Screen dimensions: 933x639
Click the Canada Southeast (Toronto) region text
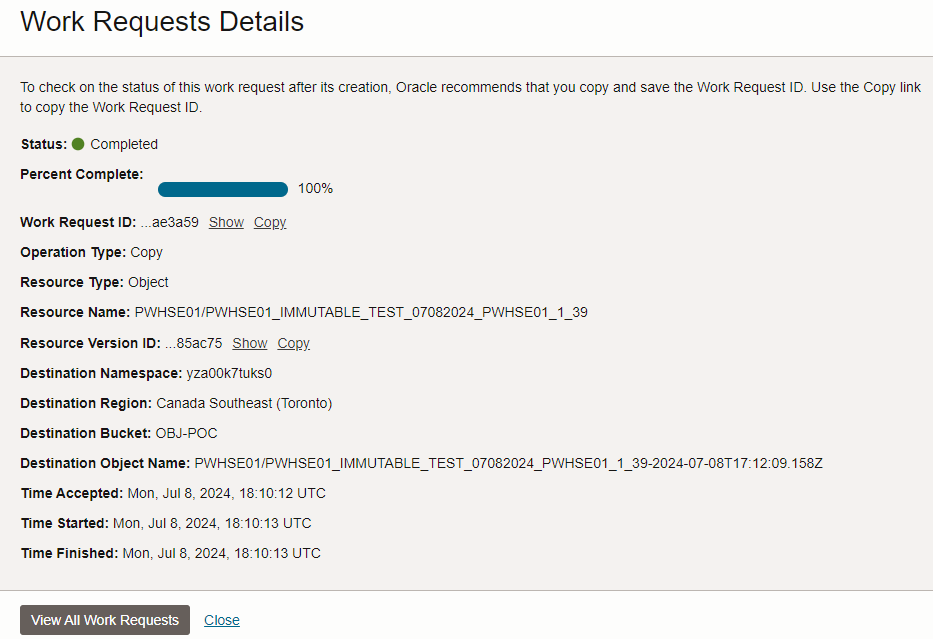click(244, 403)
